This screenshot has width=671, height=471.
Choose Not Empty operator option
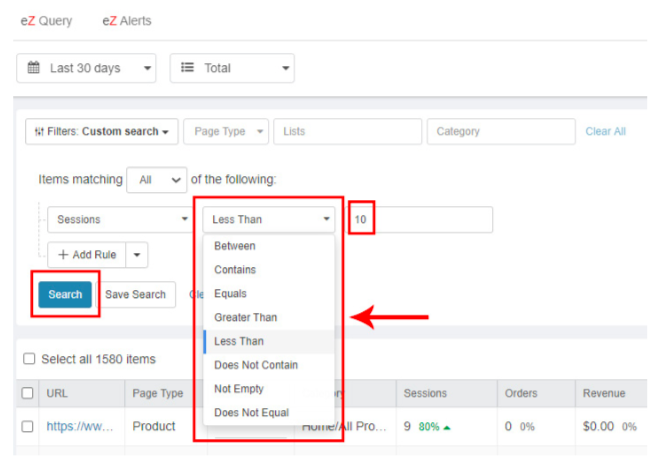tap(269, 389)
